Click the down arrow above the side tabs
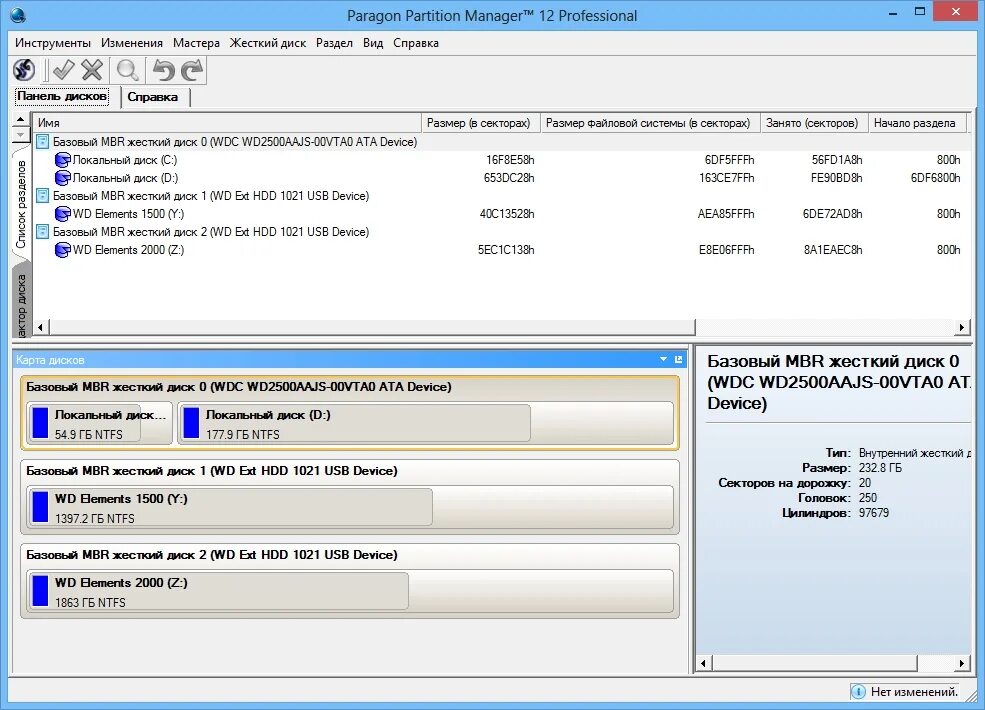This screenshot has height=710, width=985. pyautogui.click(x=21, y=134)
